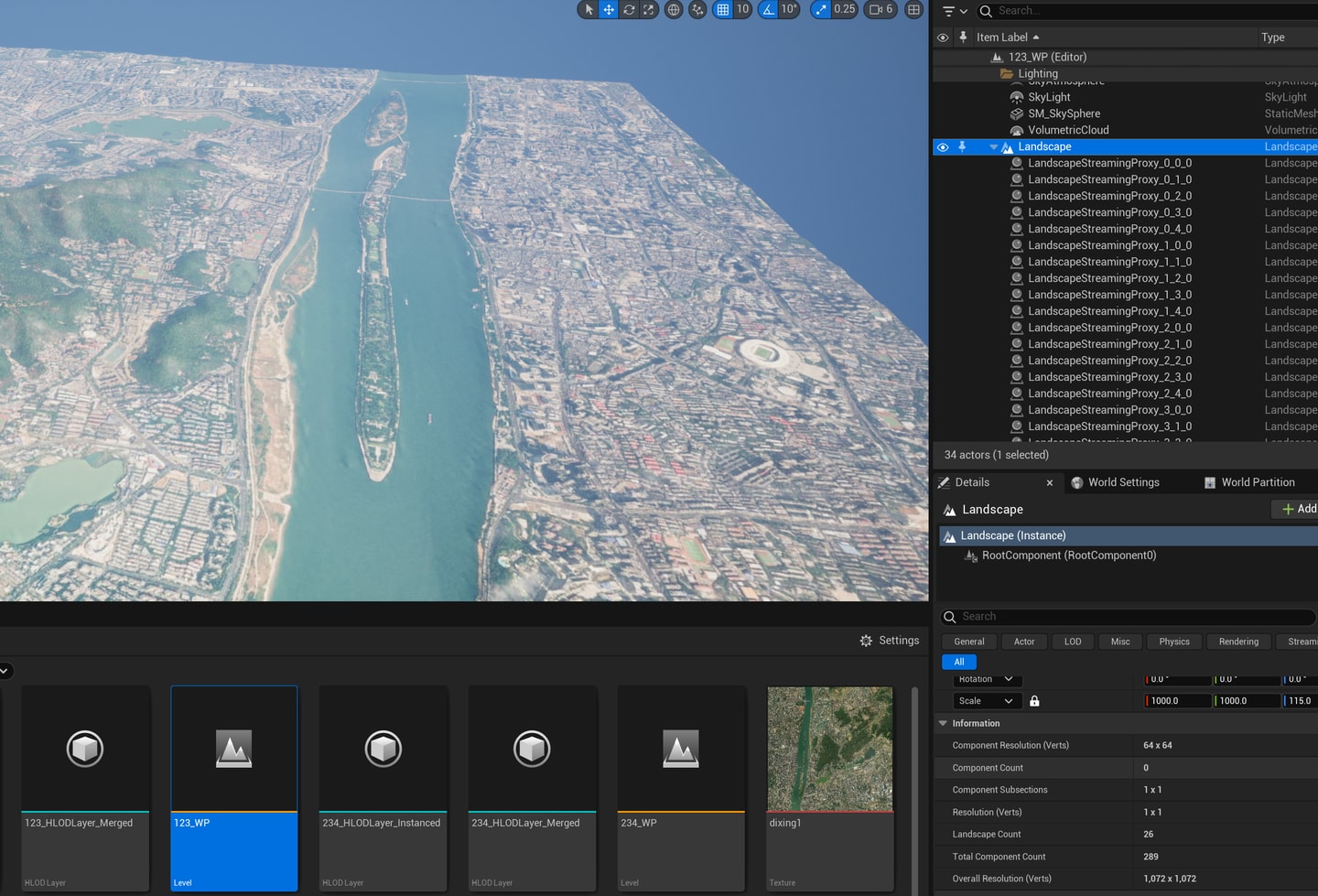Switch to the Rotate gizmo tool

click(629, 9)
